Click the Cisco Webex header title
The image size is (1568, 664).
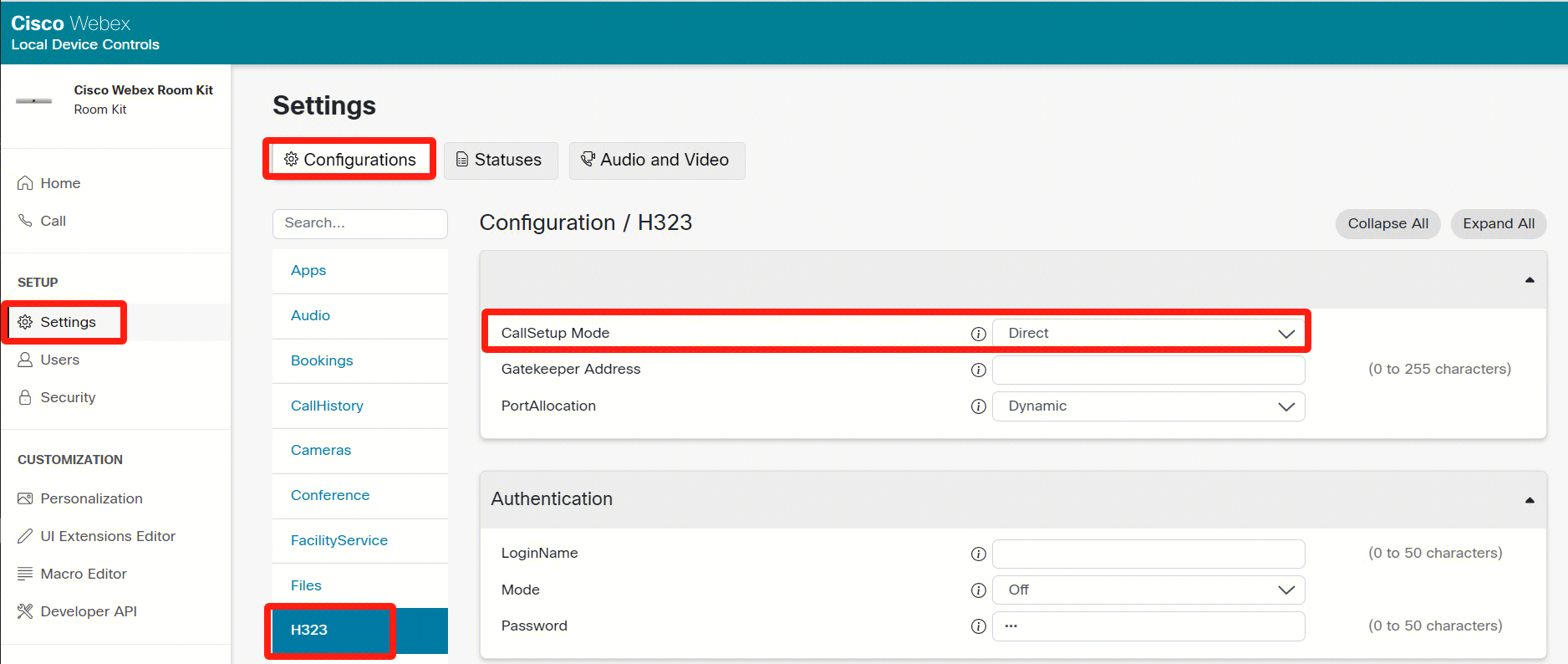[71, 23]
